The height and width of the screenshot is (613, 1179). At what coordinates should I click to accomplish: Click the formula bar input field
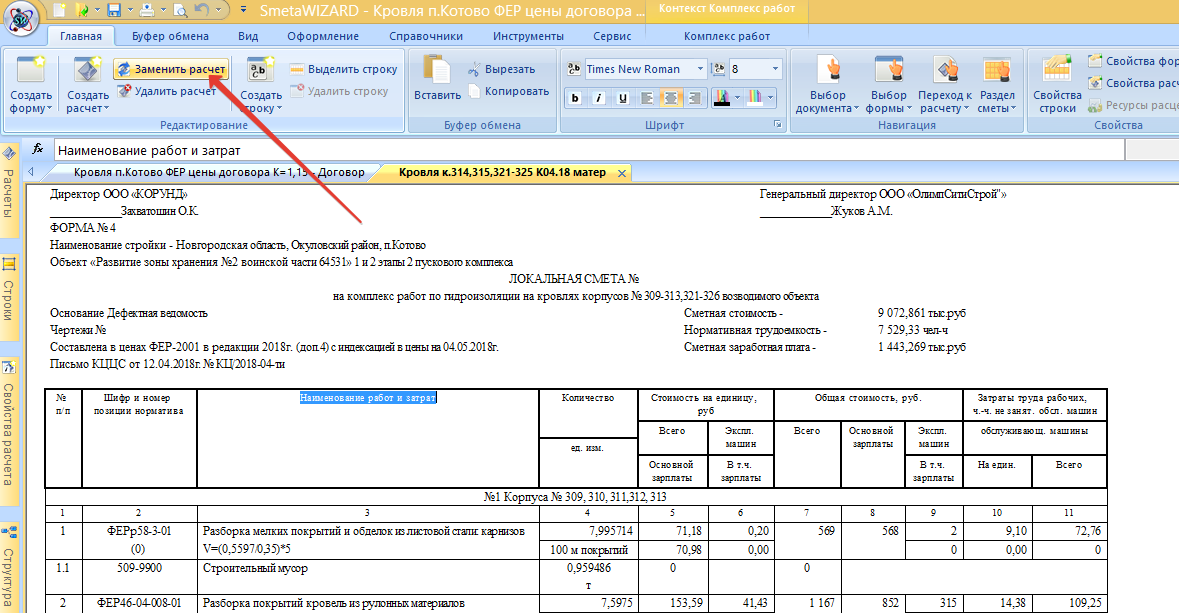[x=590, y=150]
